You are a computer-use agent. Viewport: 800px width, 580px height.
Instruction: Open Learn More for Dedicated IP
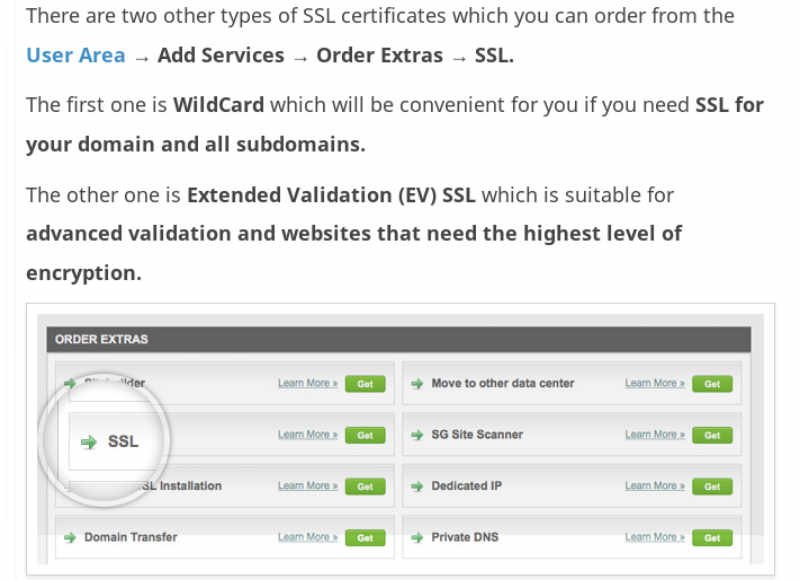point(655,486)
